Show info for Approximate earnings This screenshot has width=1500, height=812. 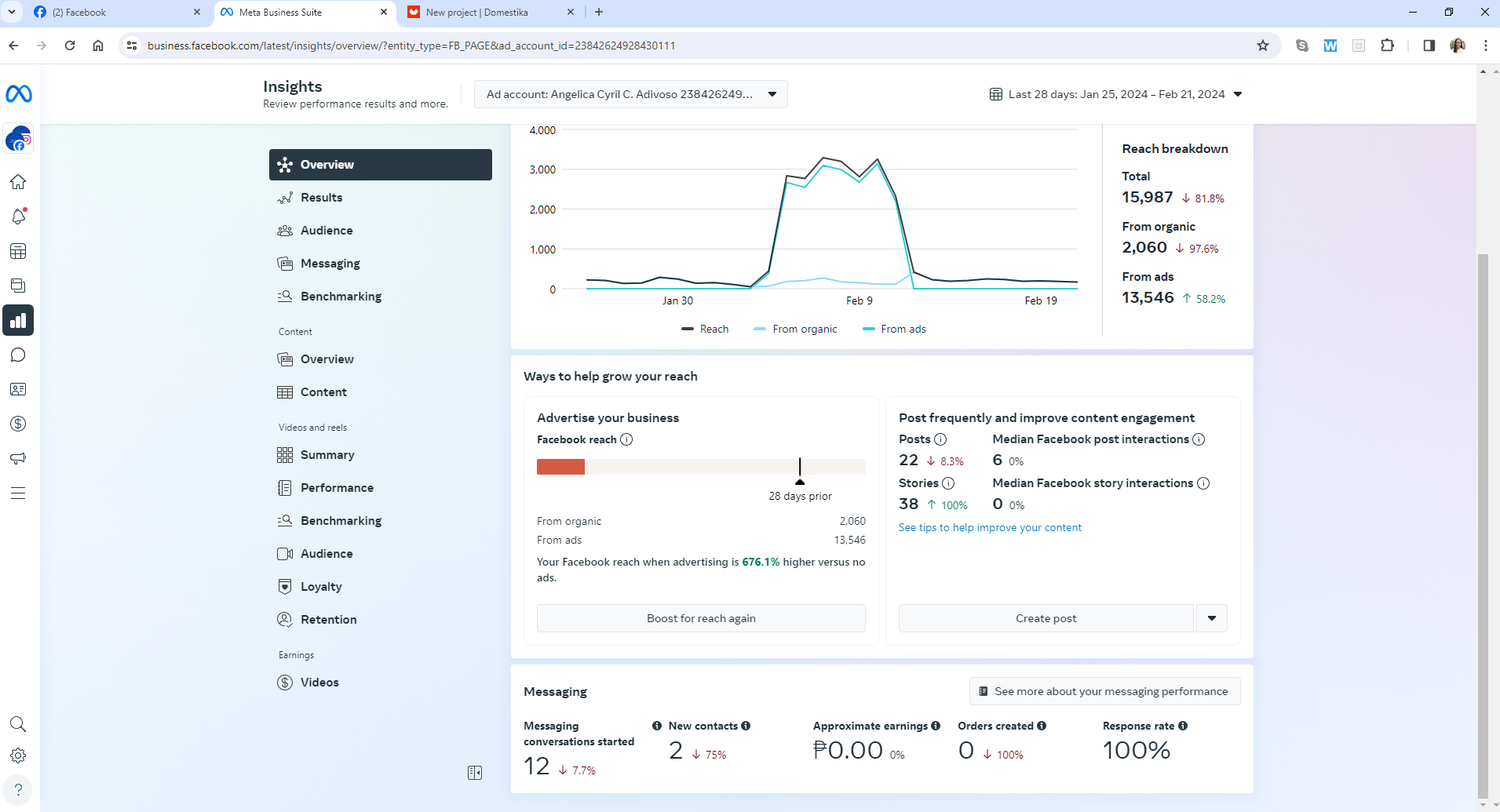pyautogui.click(x=936, y=726)
